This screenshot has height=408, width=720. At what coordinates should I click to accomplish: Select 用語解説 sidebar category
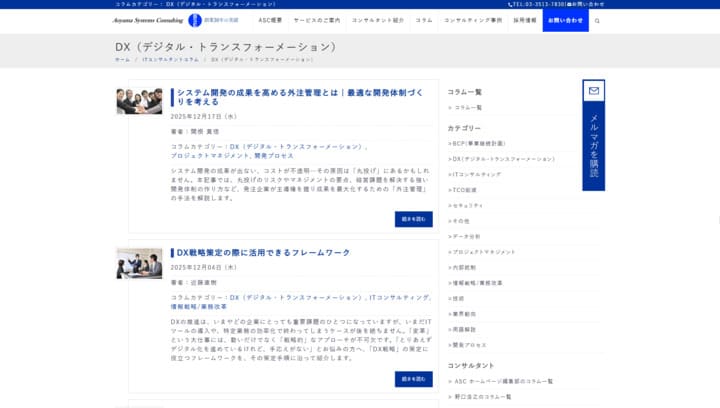pyautogui.click(x=462, y=330)
